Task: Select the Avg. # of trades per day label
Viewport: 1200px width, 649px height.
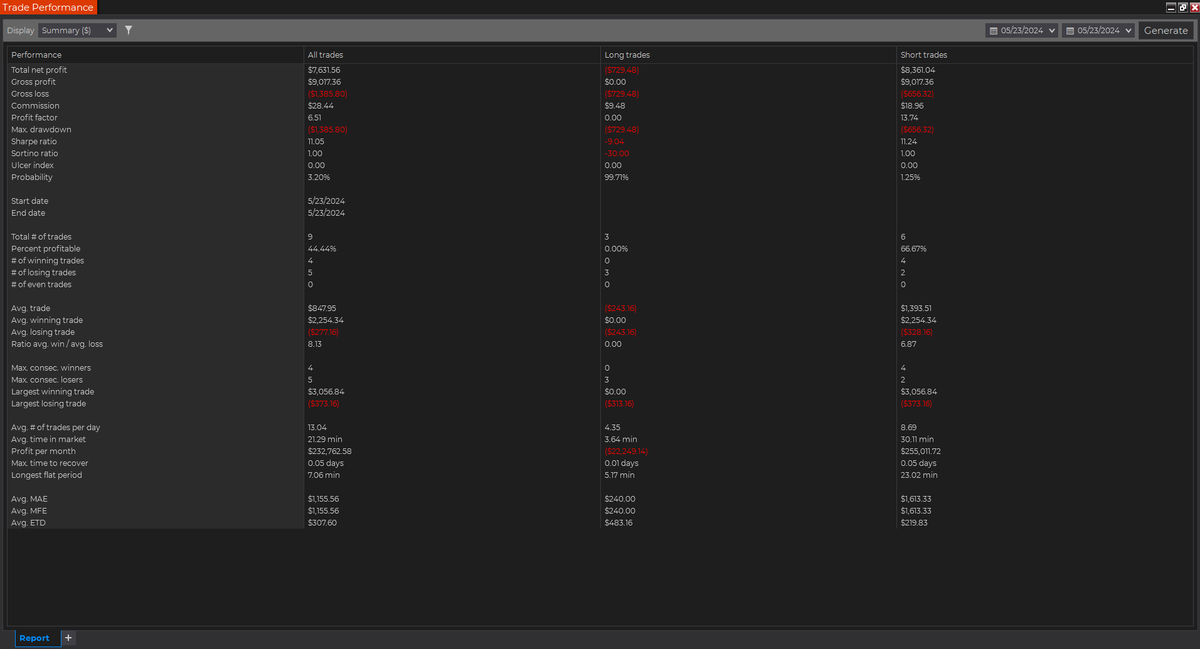Action: 54,428
